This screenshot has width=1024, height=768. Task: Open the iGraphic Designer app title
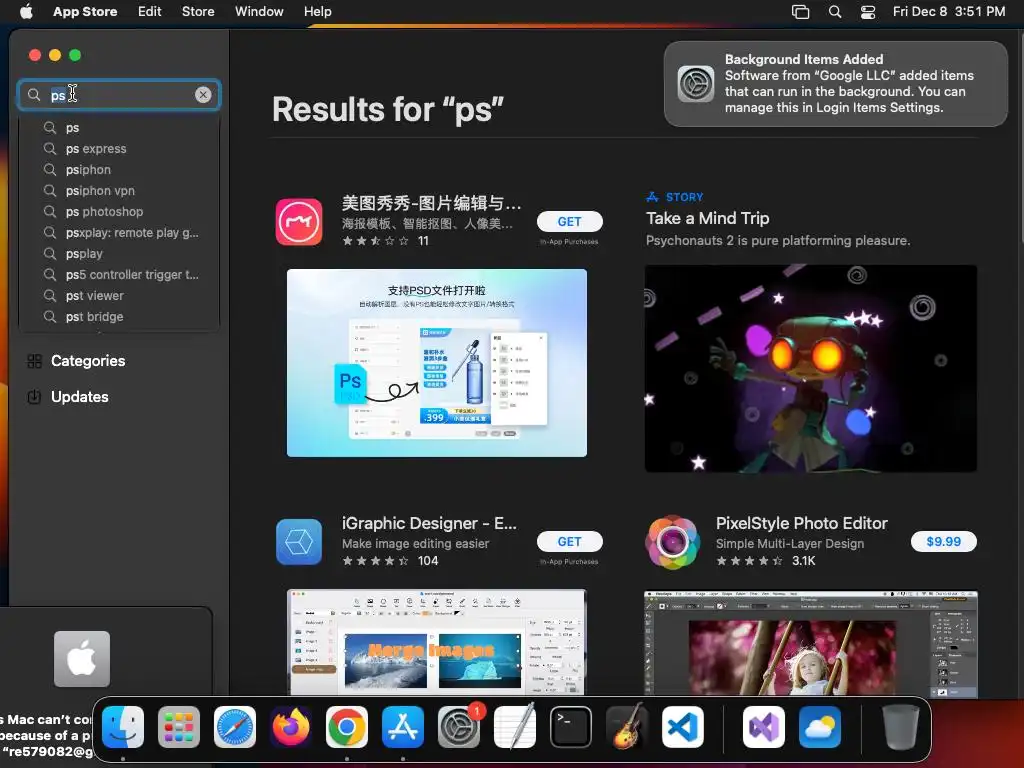[429, 524]
